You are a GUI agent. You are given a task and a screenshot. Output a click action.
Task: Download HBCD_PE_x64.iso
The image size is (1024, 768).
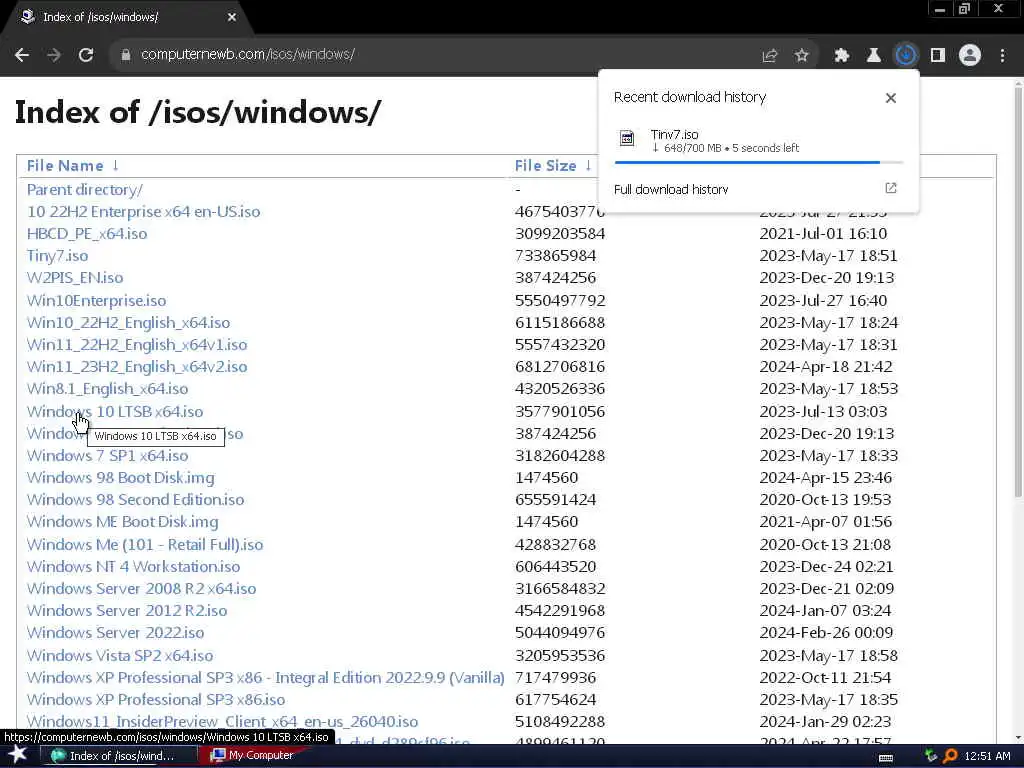(87, 234)
